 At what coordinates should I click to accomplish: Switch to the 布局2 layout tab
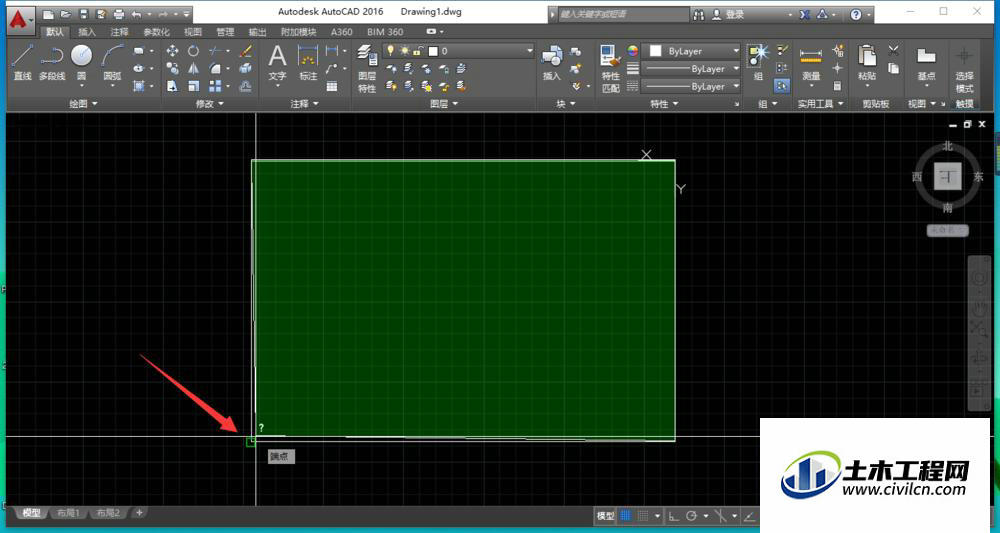[108, 513]
